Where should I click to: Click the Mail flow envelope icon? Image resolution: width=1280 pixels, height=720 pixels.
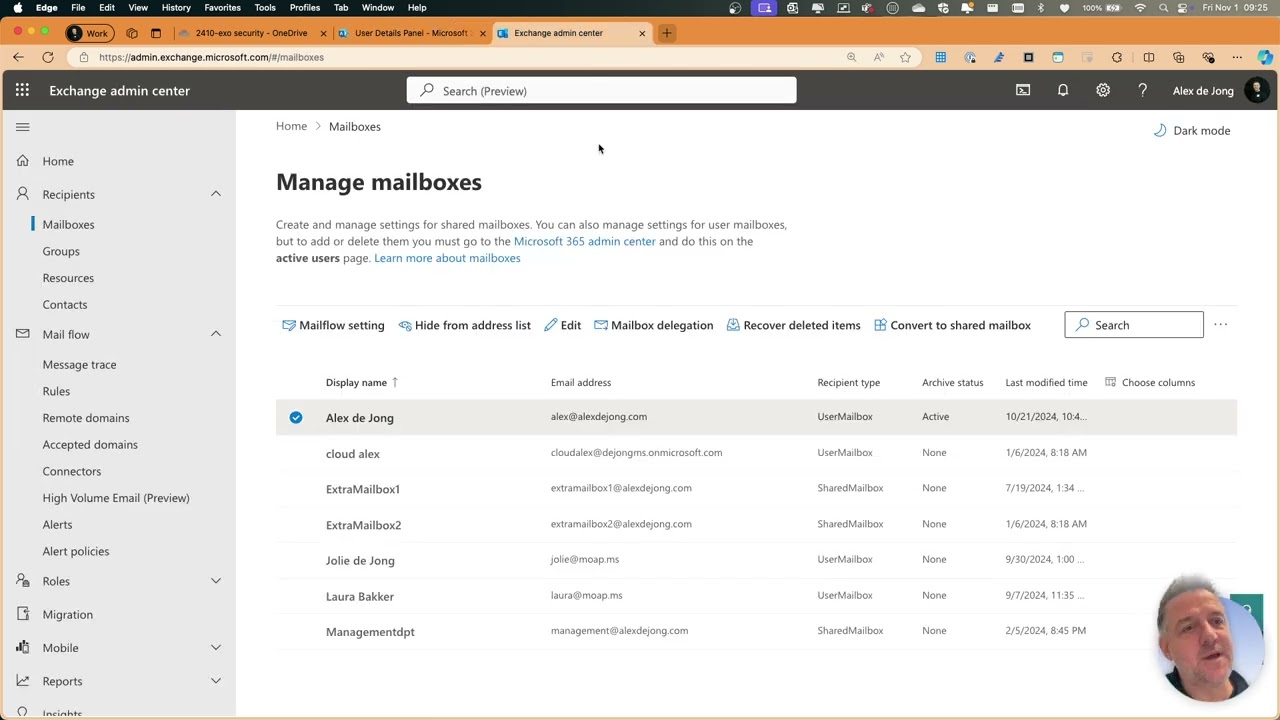[x=23, y=334]
